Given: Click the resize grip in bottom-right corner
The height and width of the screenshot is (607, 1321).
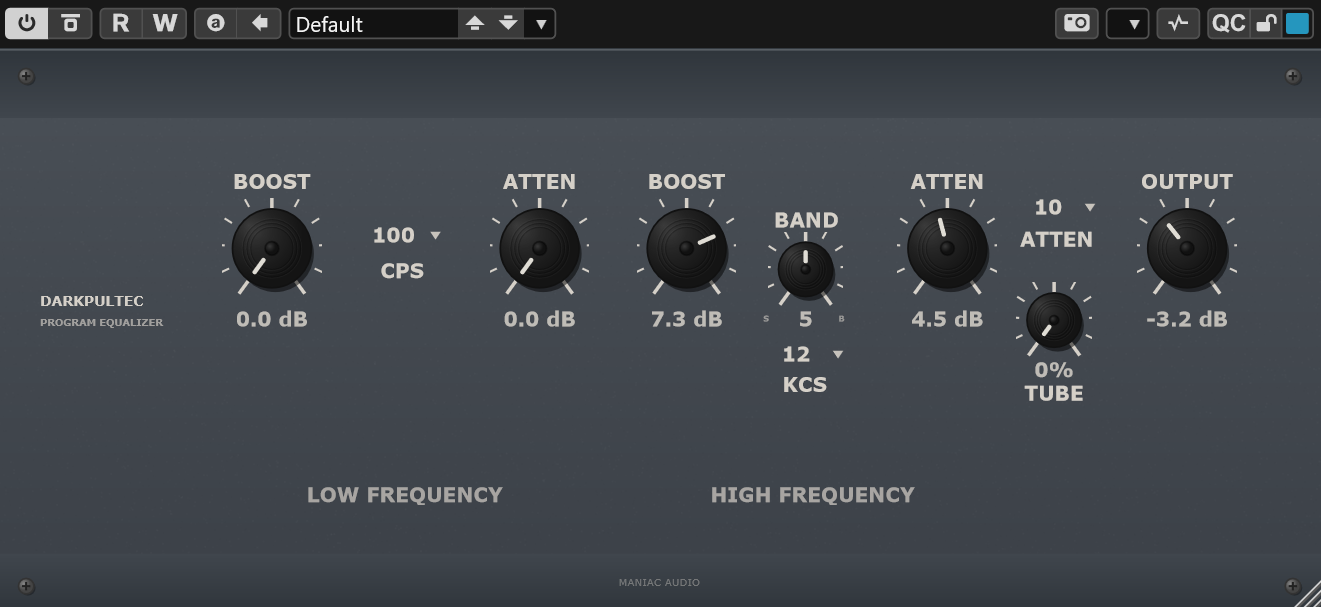Looking at the screenshot, I should click(x=1308, y=595).
